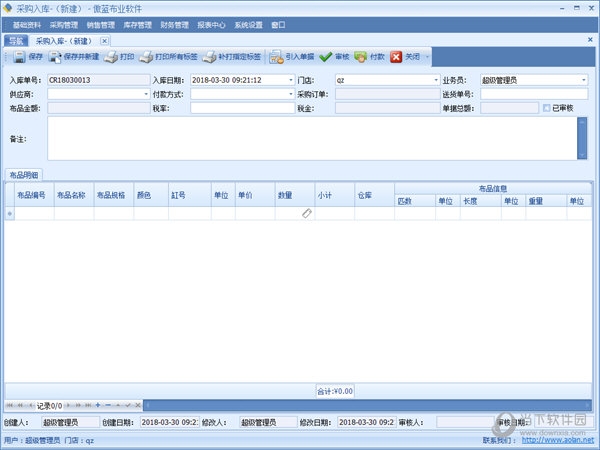Switch to the 导航 tab
The height and width of the screenshot is (450, 600).
(14, 41)
